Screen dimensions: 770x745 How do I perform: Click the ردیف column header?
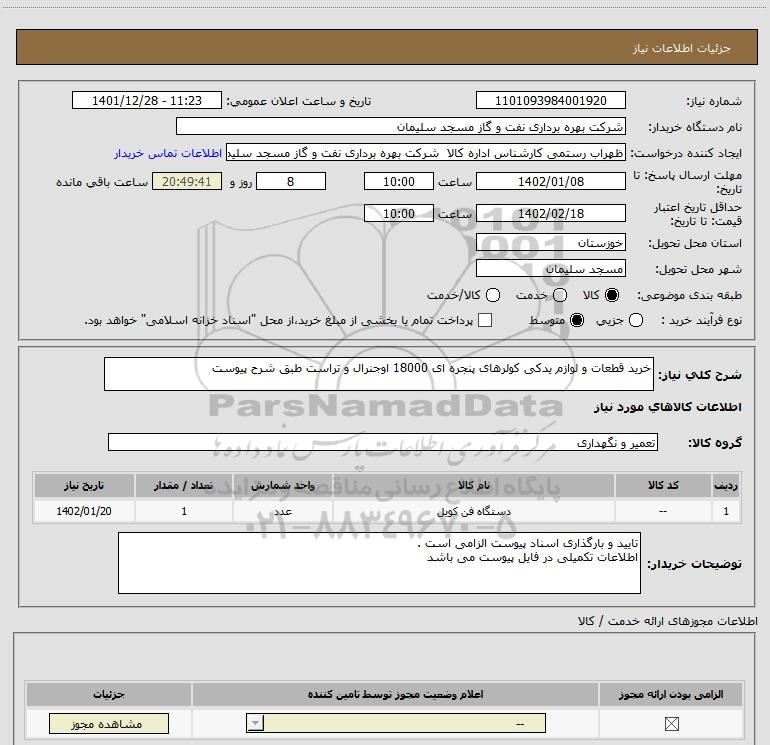pyautogui.click(x=726, y=485)
